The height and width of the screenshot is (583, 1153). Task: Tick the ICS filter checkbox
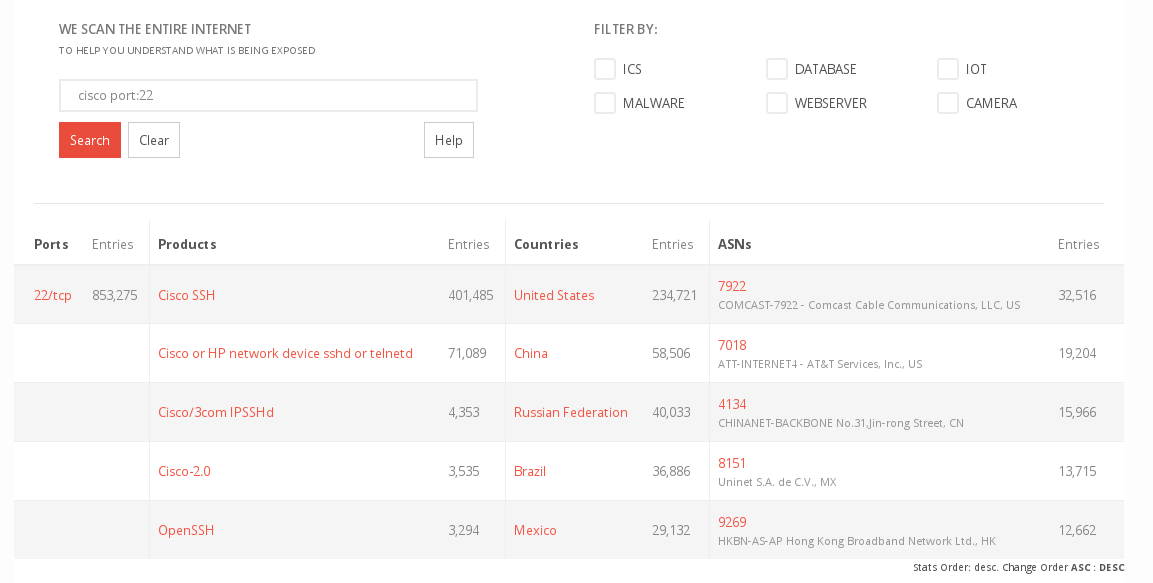605,69
